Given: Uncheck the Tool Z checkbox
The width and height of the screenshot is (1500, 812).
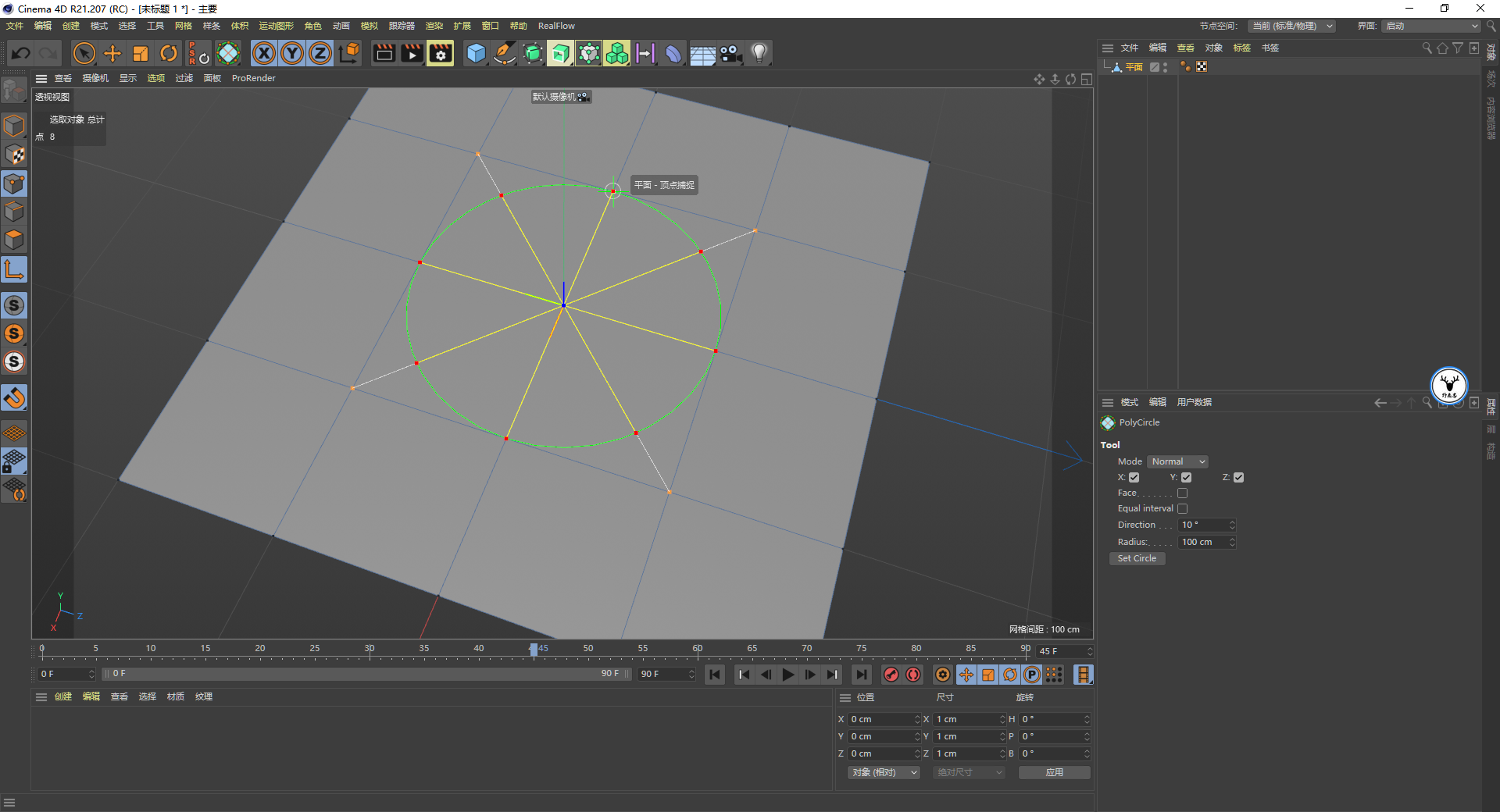Looking at the screenshot, I should tap(1238, 478).
